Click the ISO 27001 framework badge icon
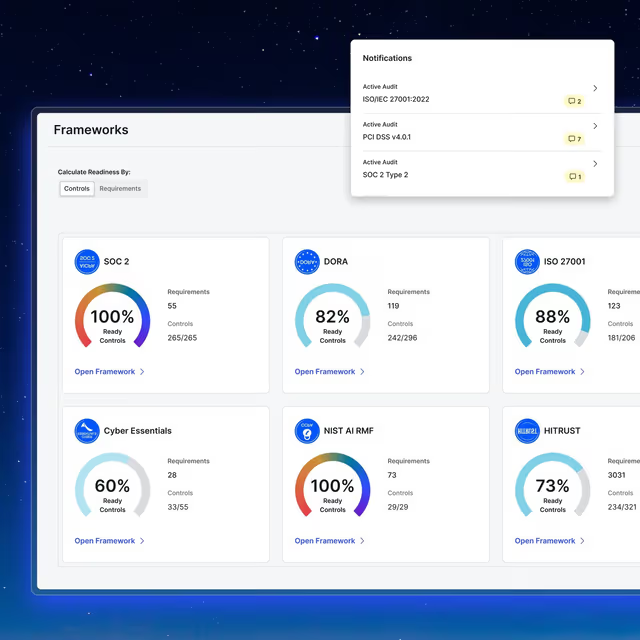The height and width of the screenshot is (640, 640). coord(527,262)
